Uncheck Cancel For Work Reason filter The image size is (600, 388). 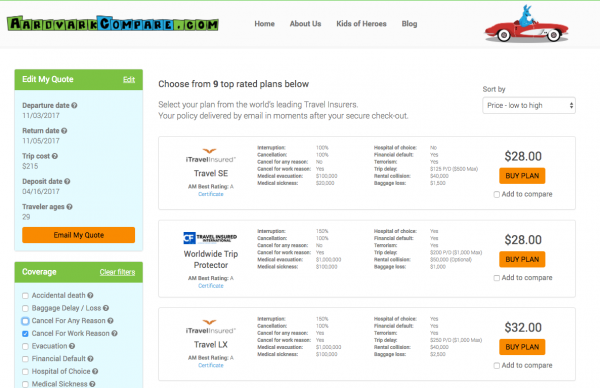click(x=25, y=334)
